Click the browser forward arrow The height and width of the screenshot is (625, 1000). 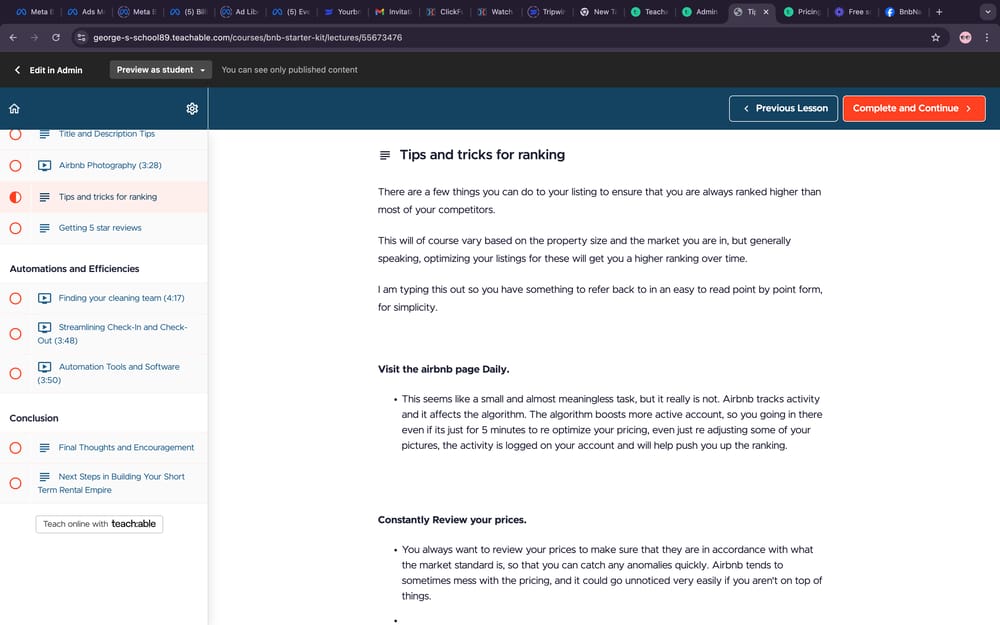(x=34, y=38)
